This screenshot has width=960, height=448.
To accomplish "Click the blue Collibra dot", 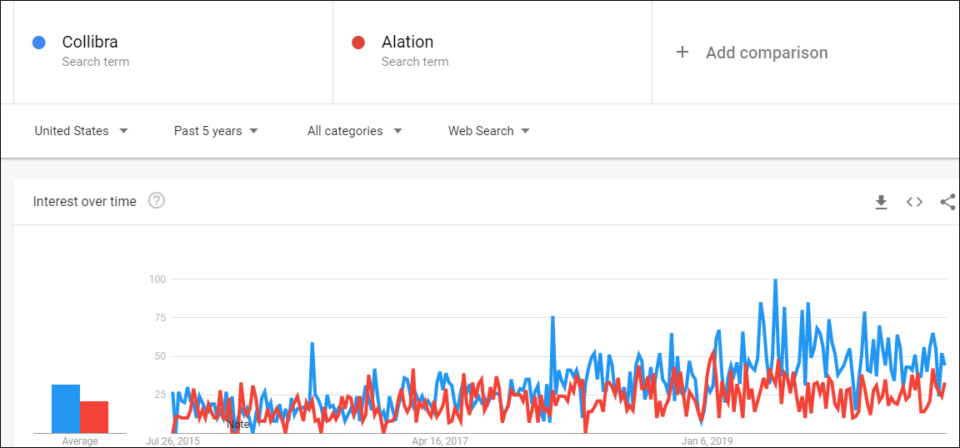I will tap(39, 42).
